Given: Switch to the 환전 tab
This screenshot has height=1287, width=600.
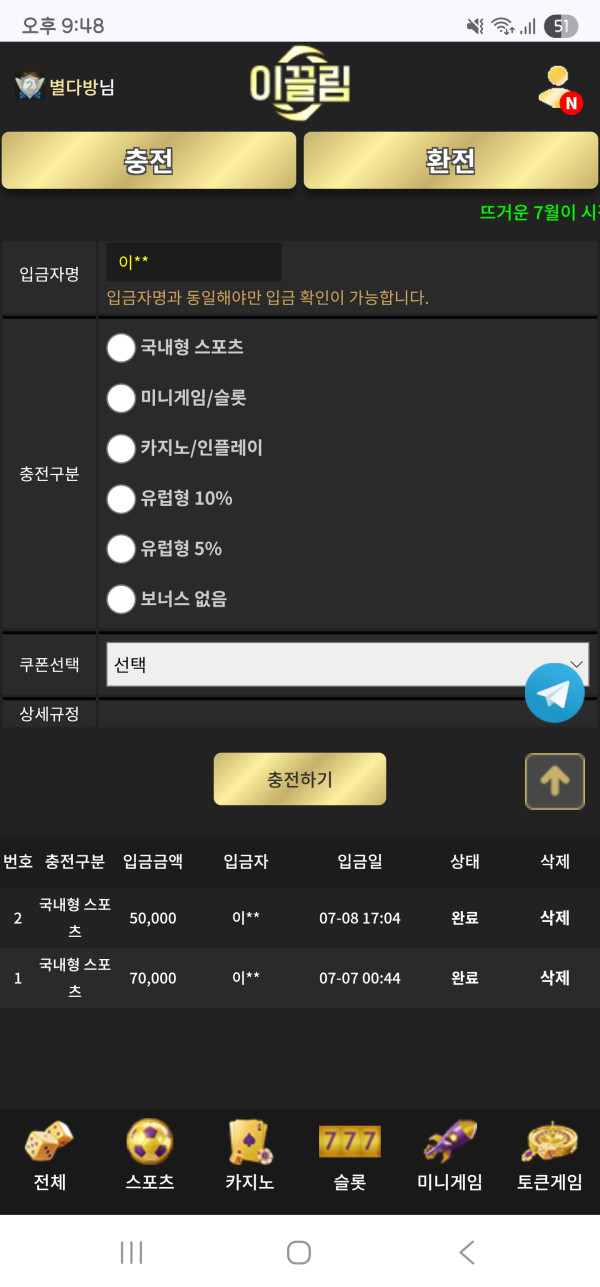Looking at the screenshot, I should point(450,161).
